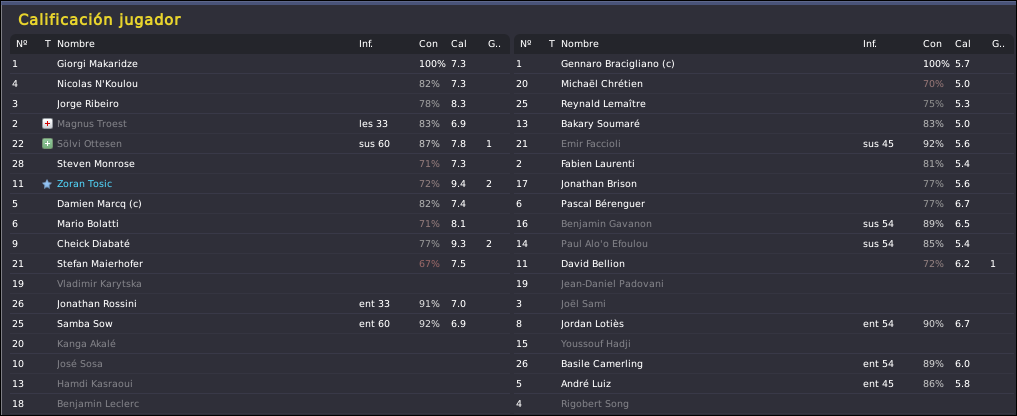This screenshot has width=1017, height=416.
Task: Sort the right table by the Con column
Action: [x=932, y=43]
